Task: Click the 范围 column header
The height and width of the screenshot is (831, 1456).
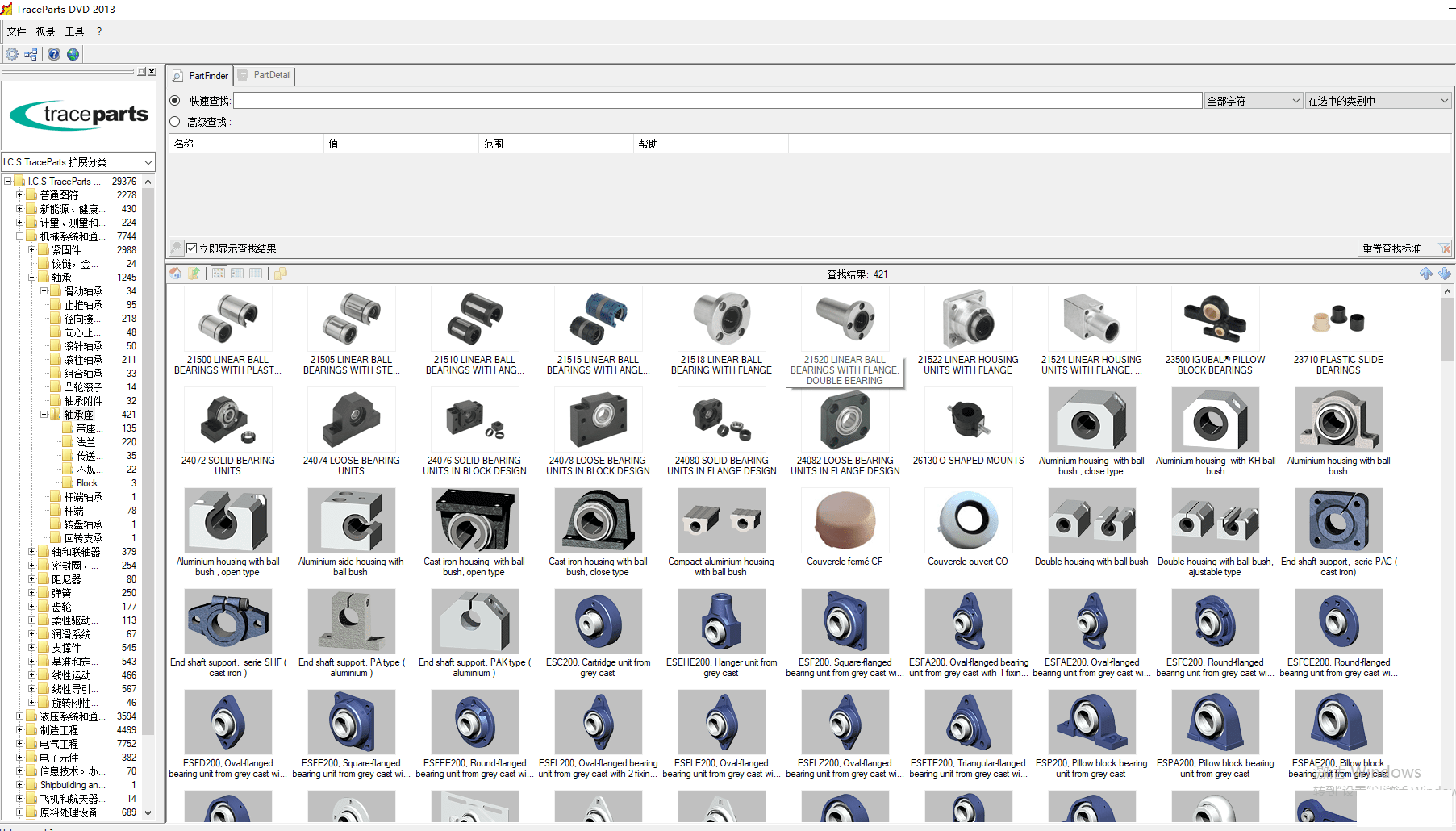Action: (556, 144)
